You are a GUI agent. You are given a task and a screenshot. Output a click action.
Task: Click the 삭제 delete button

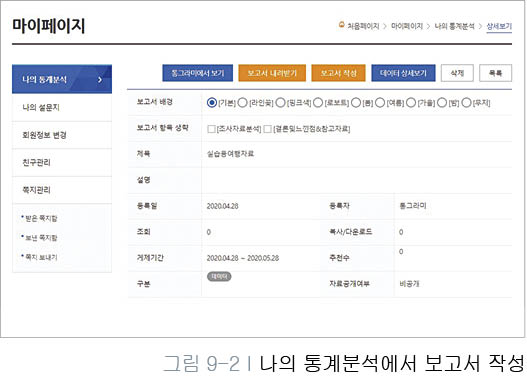(x=457, y=73)
